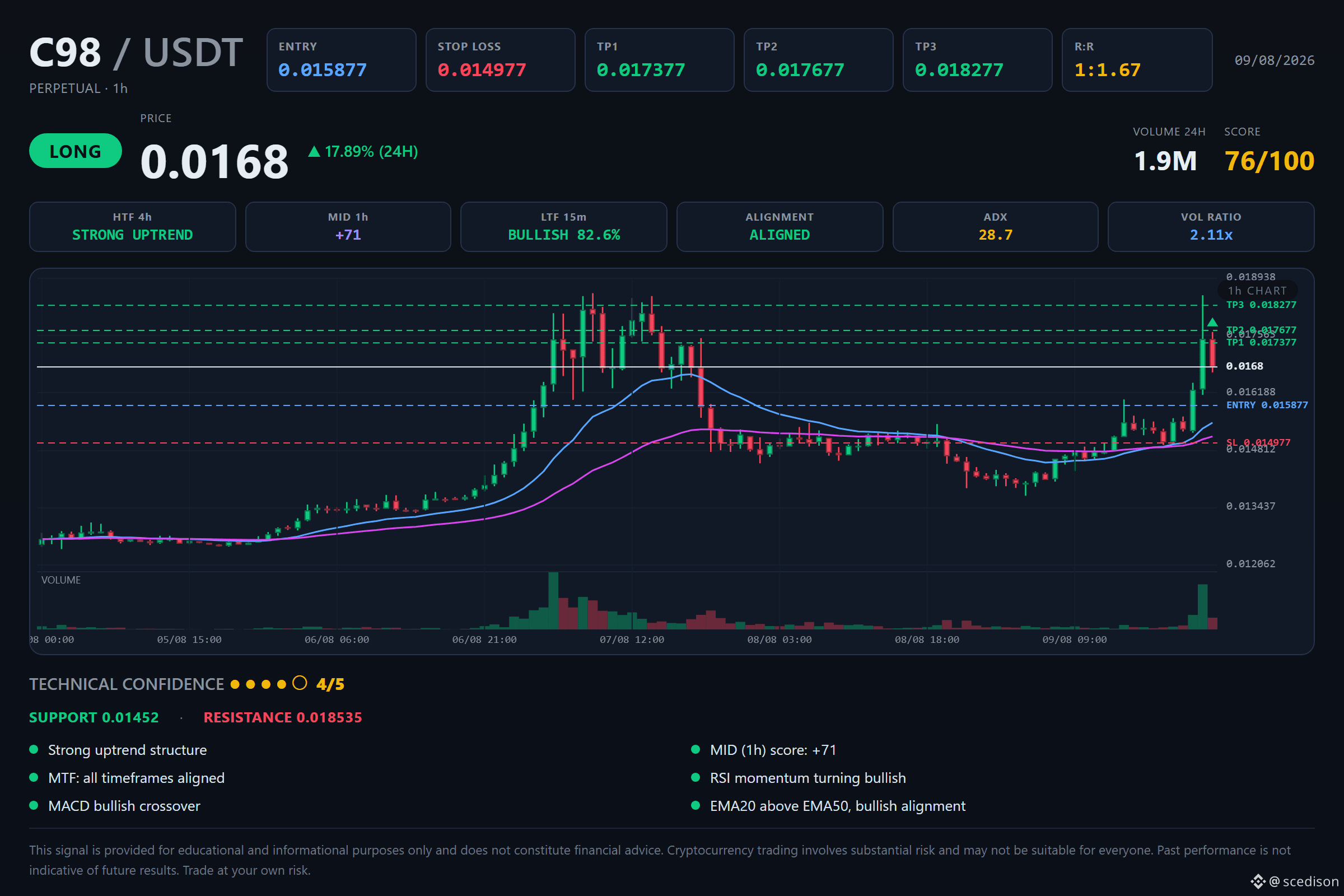Click "MTF: all timeframes aligned" bullet
Viewport: 1344px width, 896px height.
137,778
